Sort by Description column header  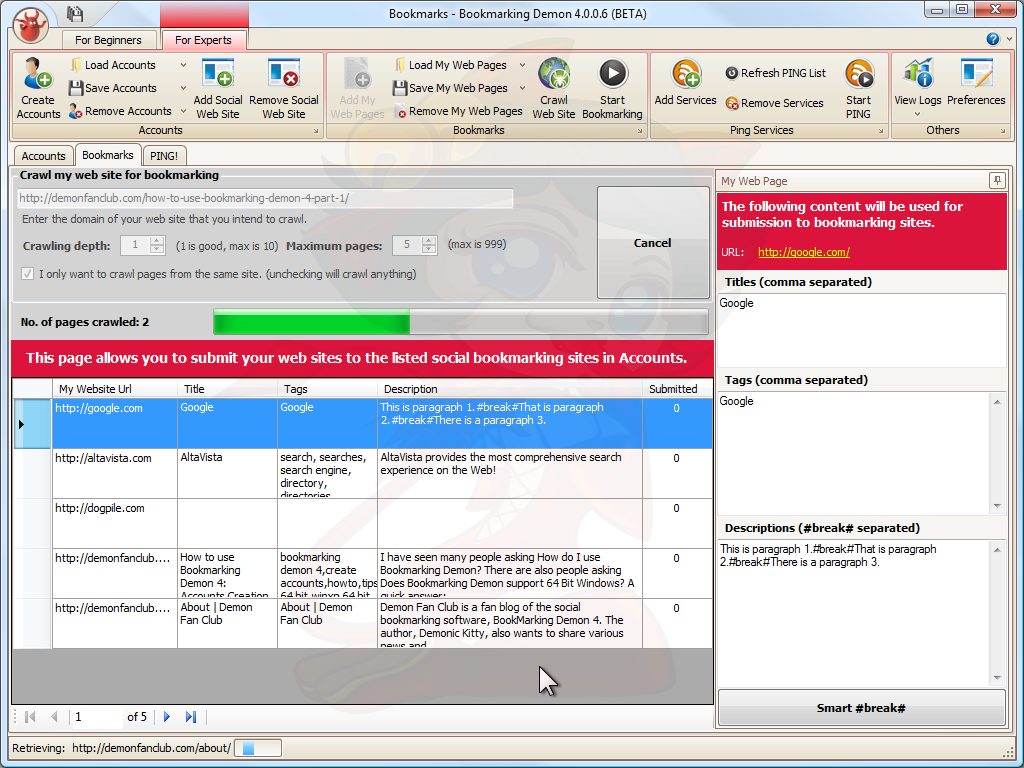(x=510, y=389)
